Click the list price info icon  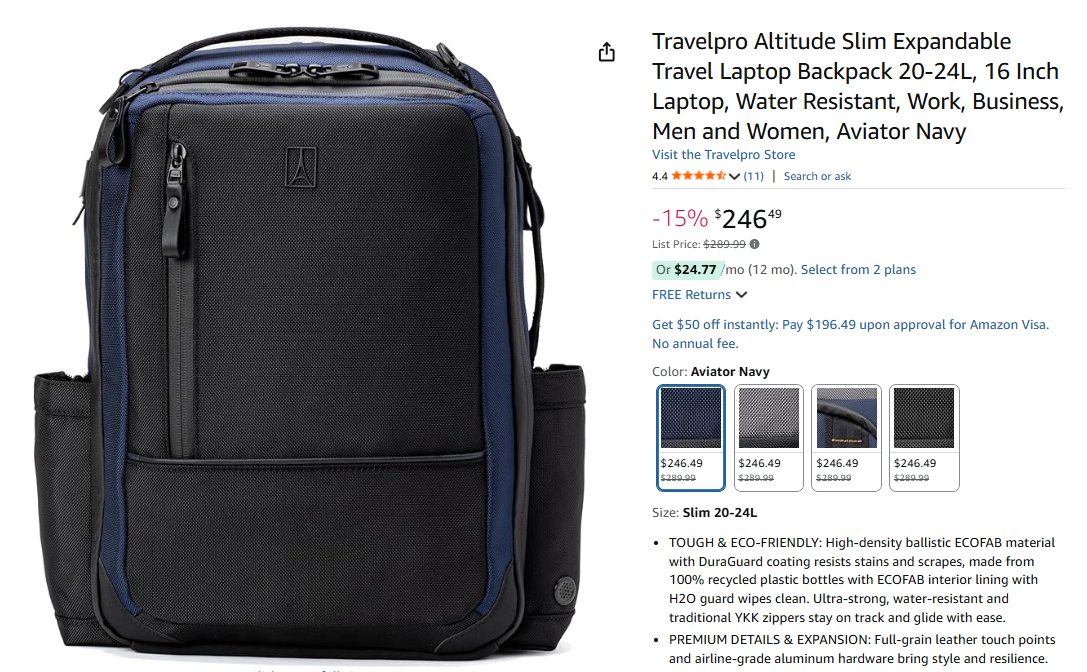(x=754, y=244)
